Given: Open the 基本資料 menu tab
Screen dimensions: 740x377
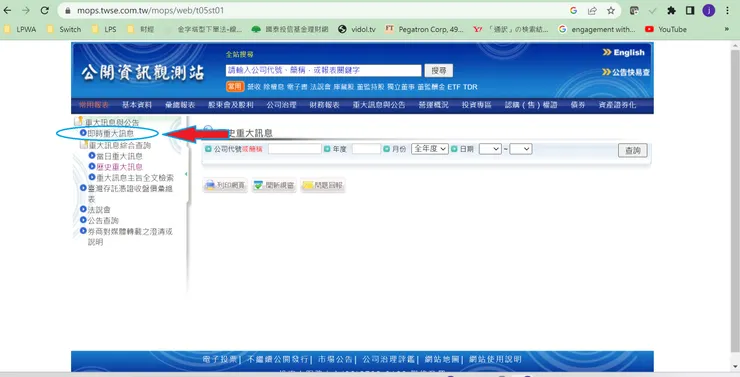Looking at the screenshot, I should click(x=137, y=105).
